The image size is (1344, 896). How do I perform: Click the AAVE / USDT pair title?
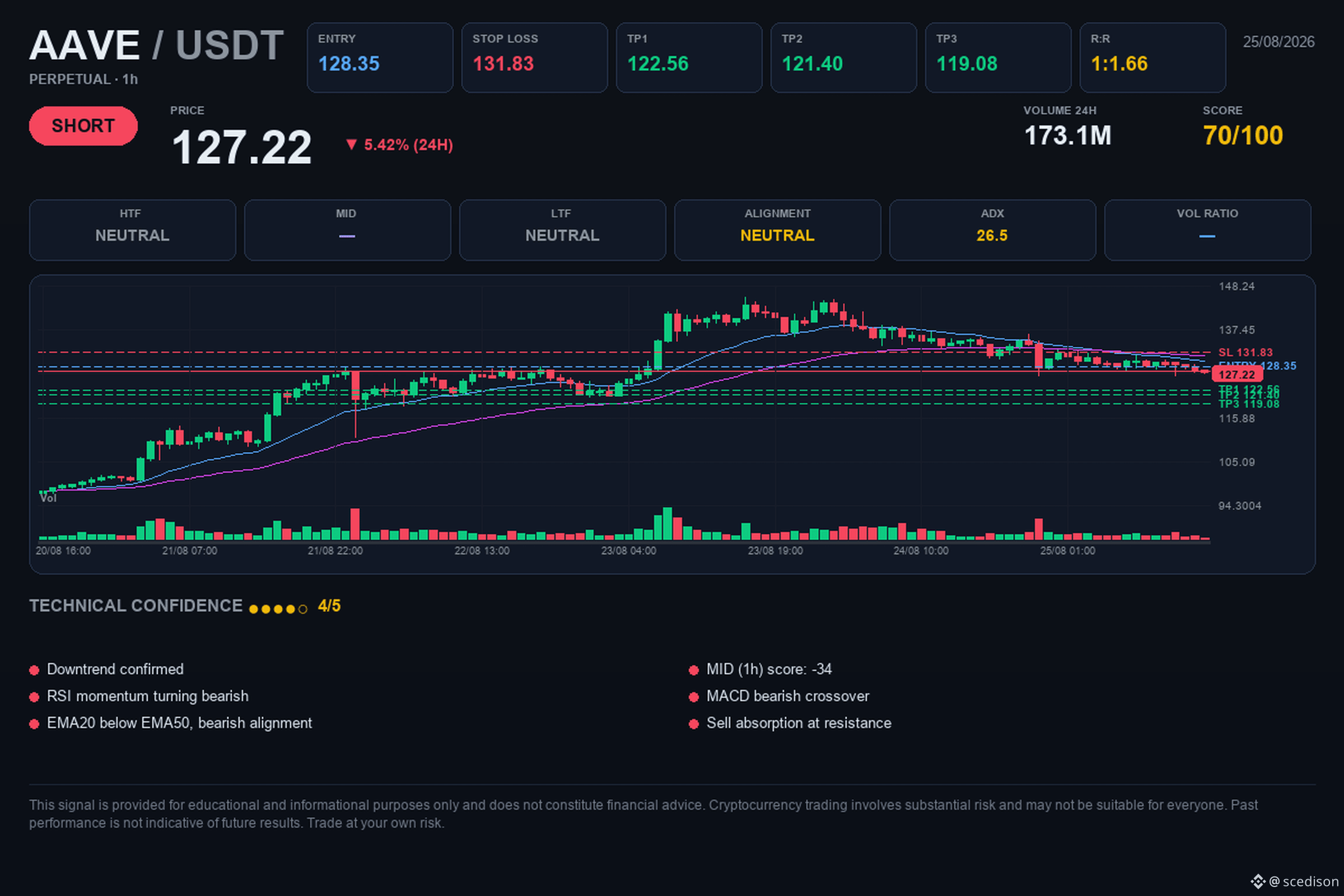tap(156, 45)
